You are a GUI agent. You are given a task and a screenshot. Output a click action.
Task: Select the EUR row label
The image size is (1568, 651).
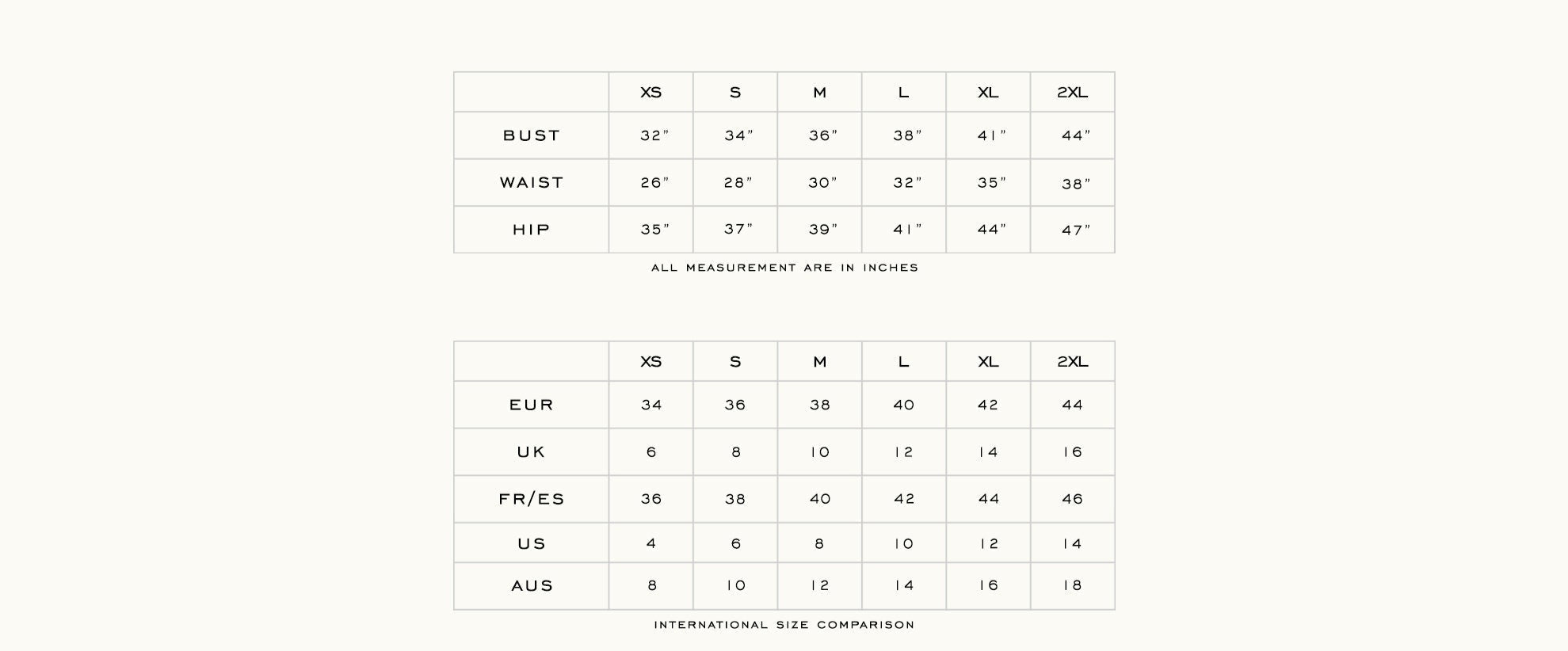pyautogui.click(x=531, y=405)
